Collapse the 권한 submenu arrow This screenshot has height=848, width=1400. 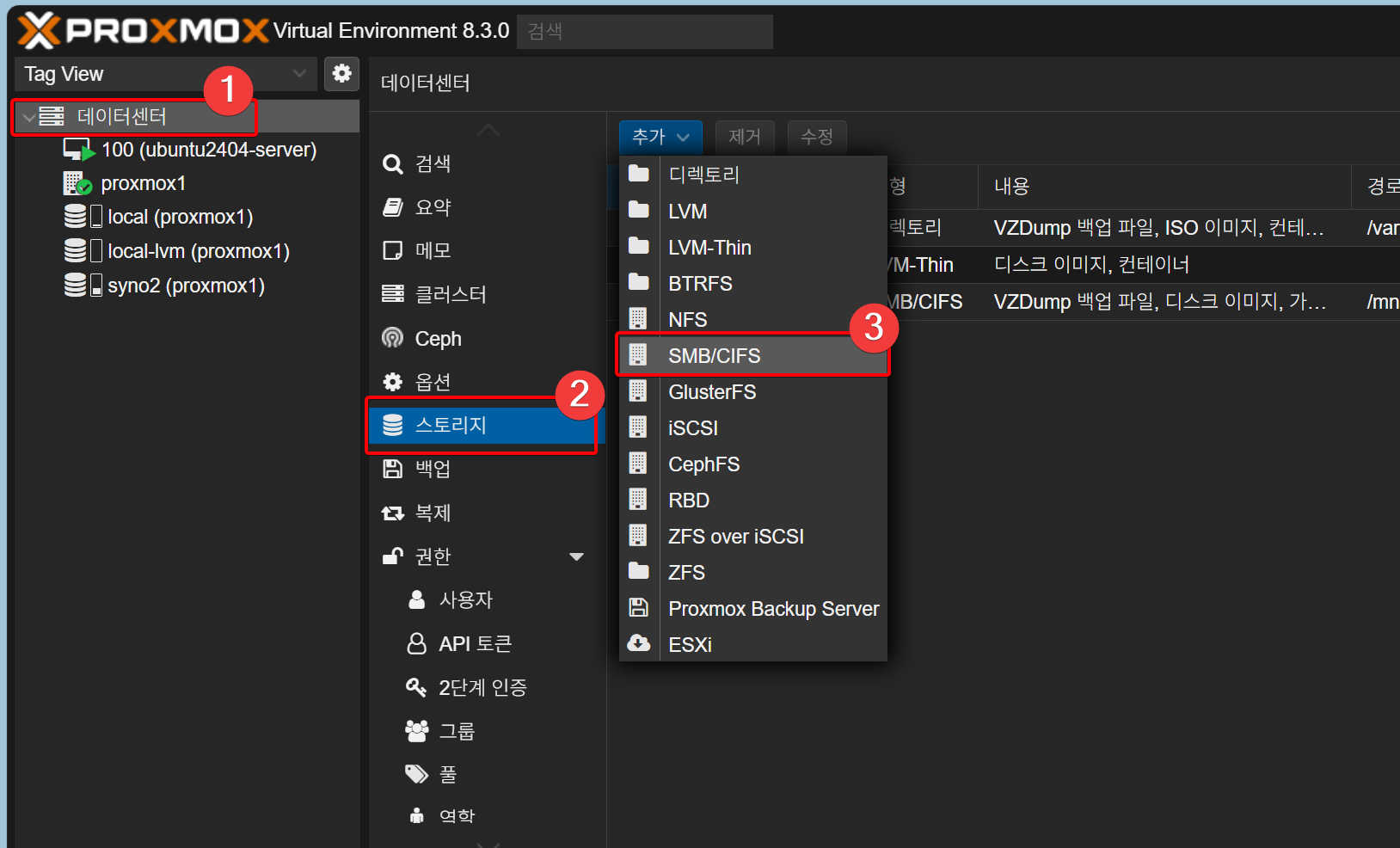click(x=577, y=556)
